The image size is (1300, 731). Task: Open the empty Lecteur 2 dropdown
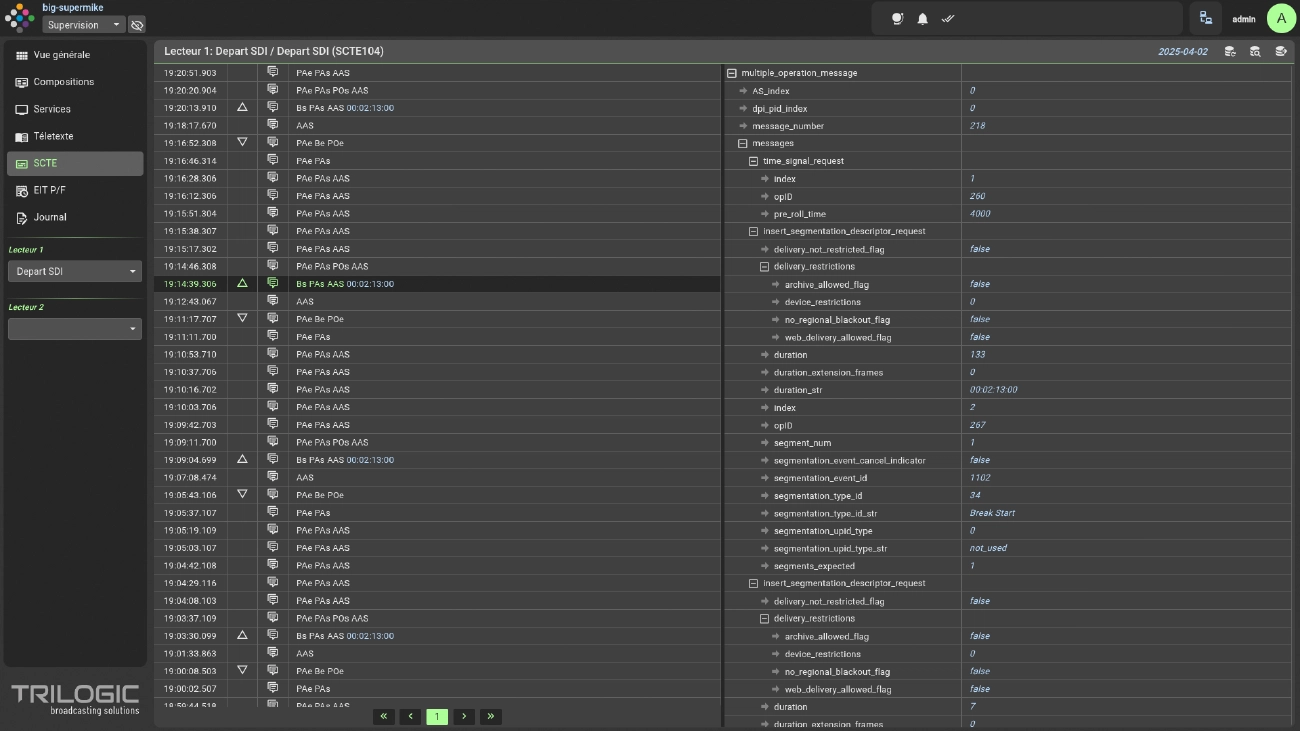tap(75, 329)
